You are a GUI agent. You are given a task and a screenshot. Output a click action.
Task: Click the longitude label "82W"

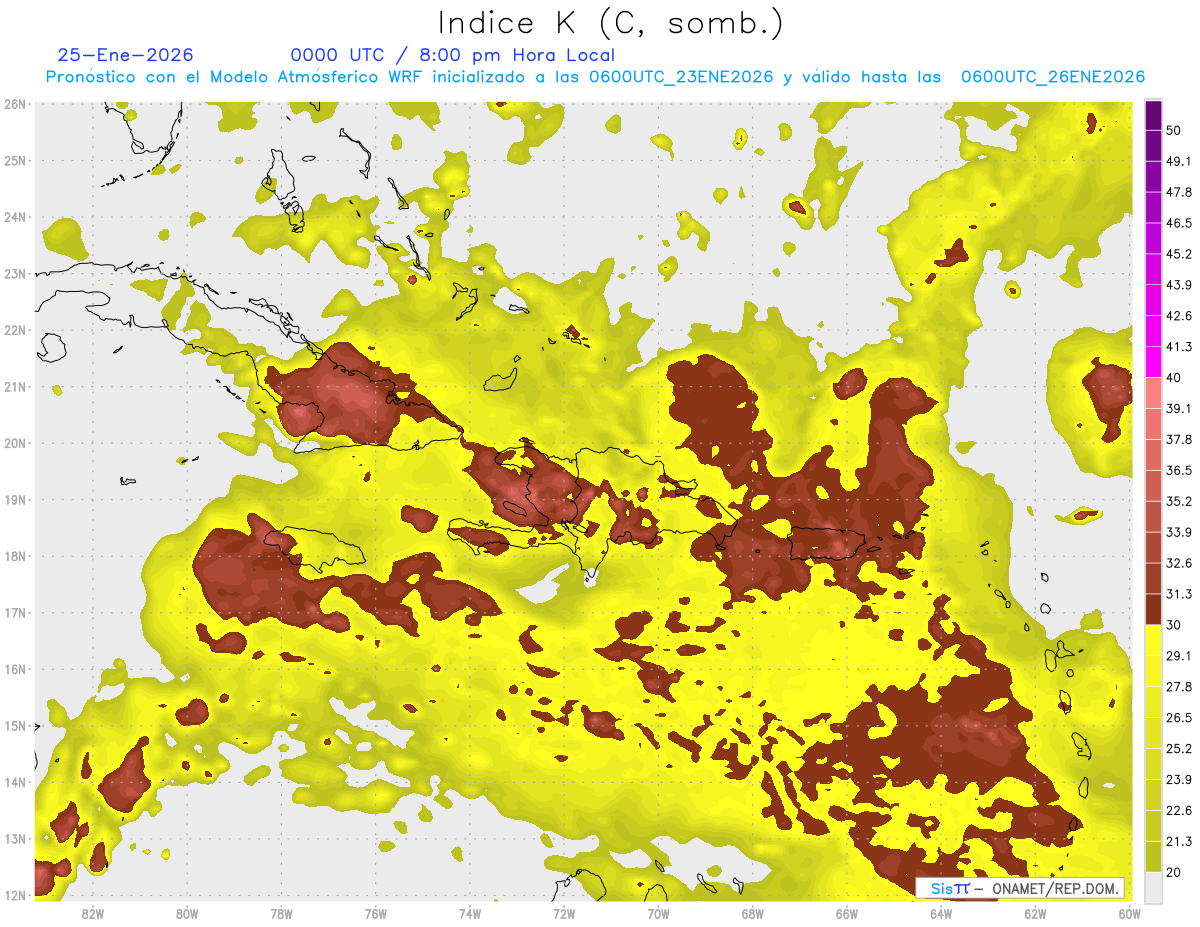[93, 914]
